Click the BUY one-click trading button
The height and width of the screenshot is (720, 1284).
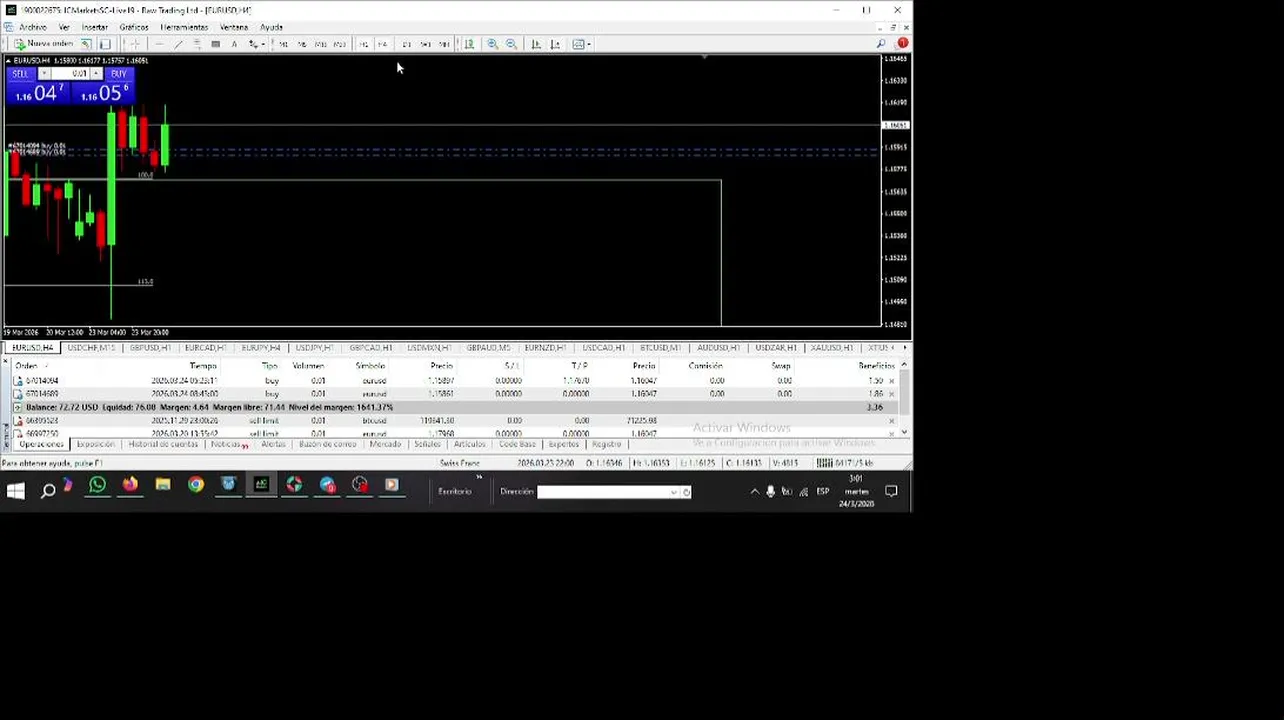click(x=118, y=74)
